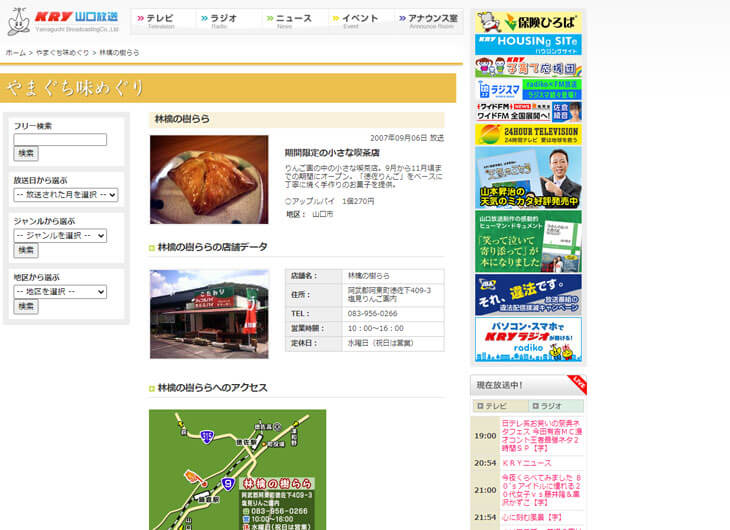
Task: Open KRY 子育て応援団 banner
Action: click(x=528, y=67)
